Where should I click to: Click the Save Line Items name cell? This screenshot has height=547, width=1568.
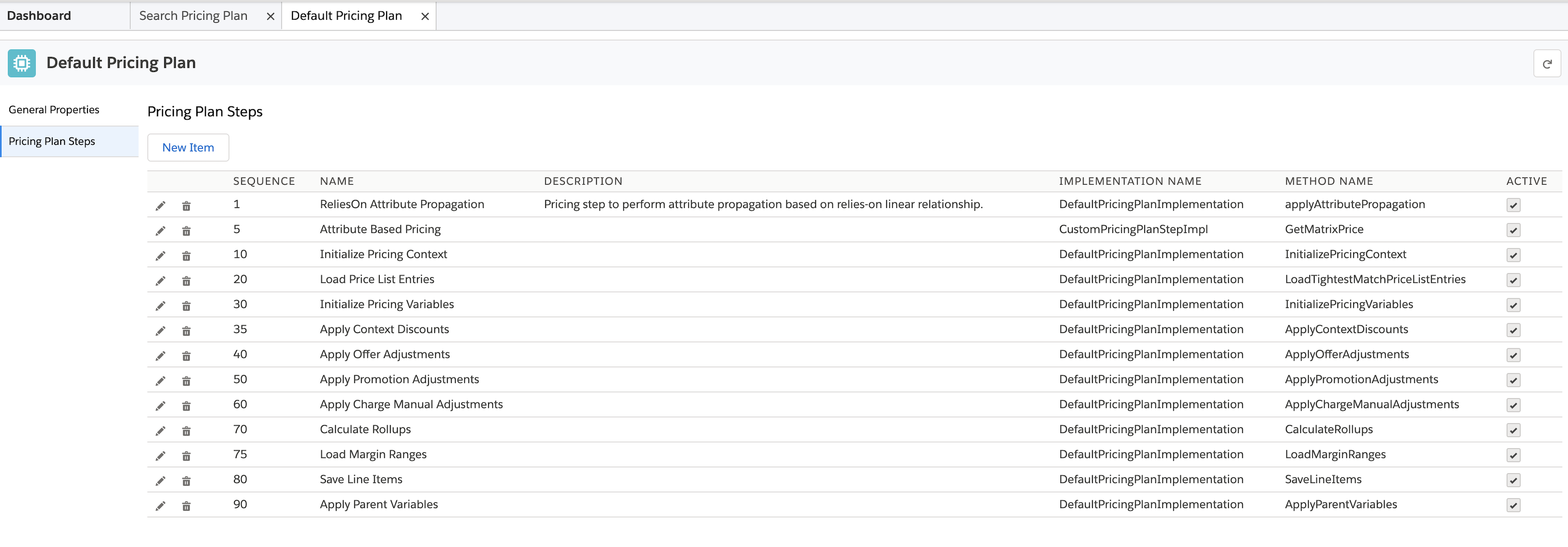pyautogui.click(x=361, y=480)
